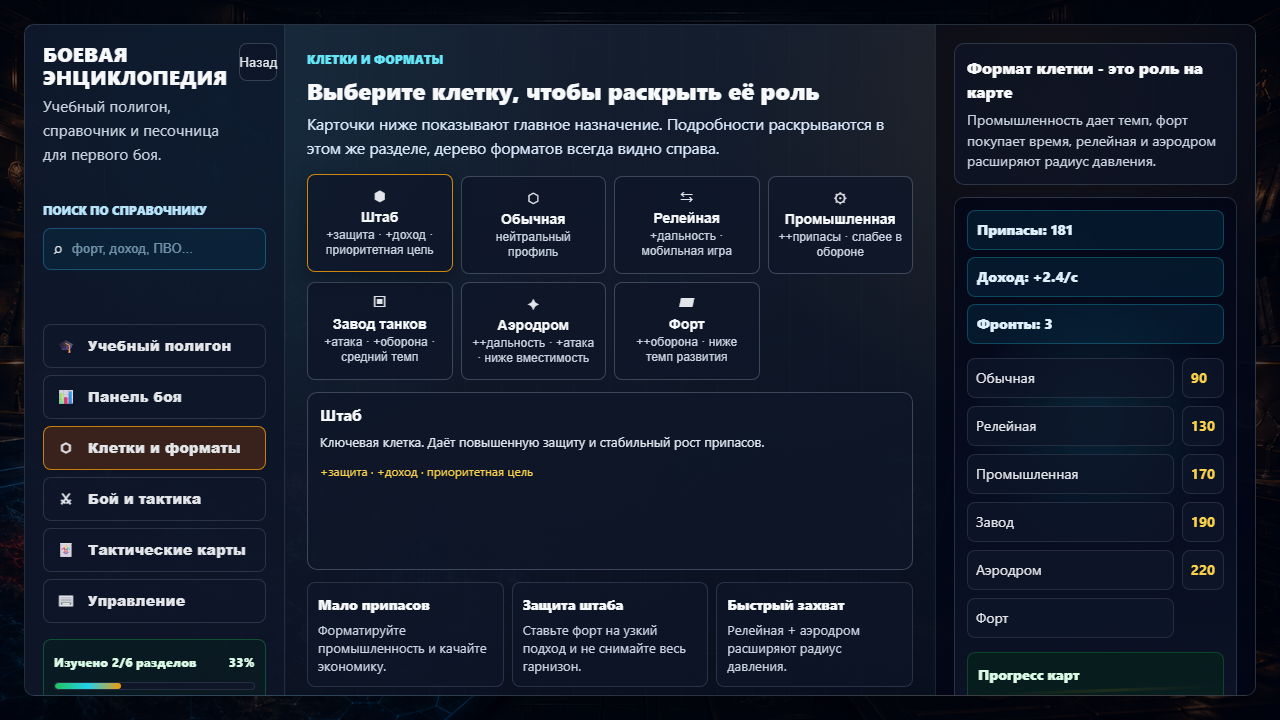Select Завод in the format tree
This screenshot has height=720, width=1280.
point(1070,522)
